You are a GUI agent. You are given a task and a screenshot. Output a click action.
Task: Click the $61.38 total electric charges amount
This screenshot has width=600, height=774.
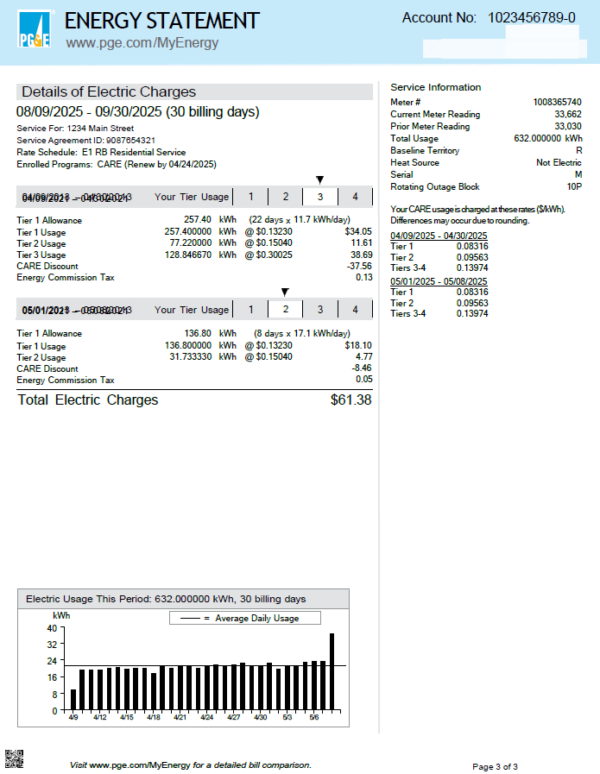pos(351,400)
